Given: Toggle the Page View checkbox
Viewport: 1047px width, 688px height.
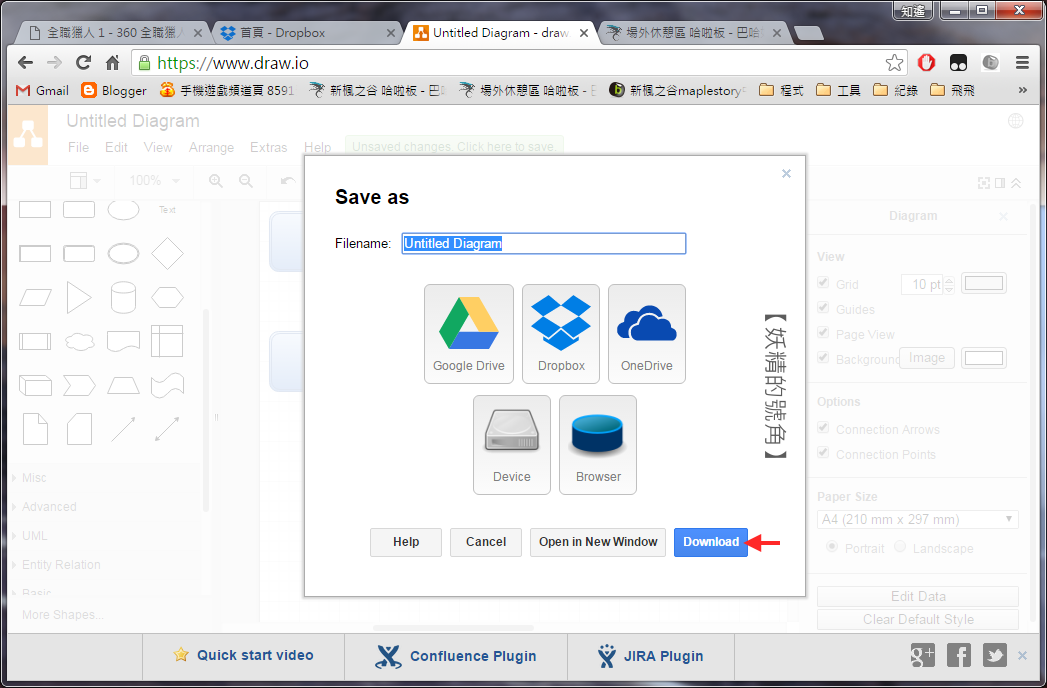Looking at the screenshot, I should coord(823,333).
